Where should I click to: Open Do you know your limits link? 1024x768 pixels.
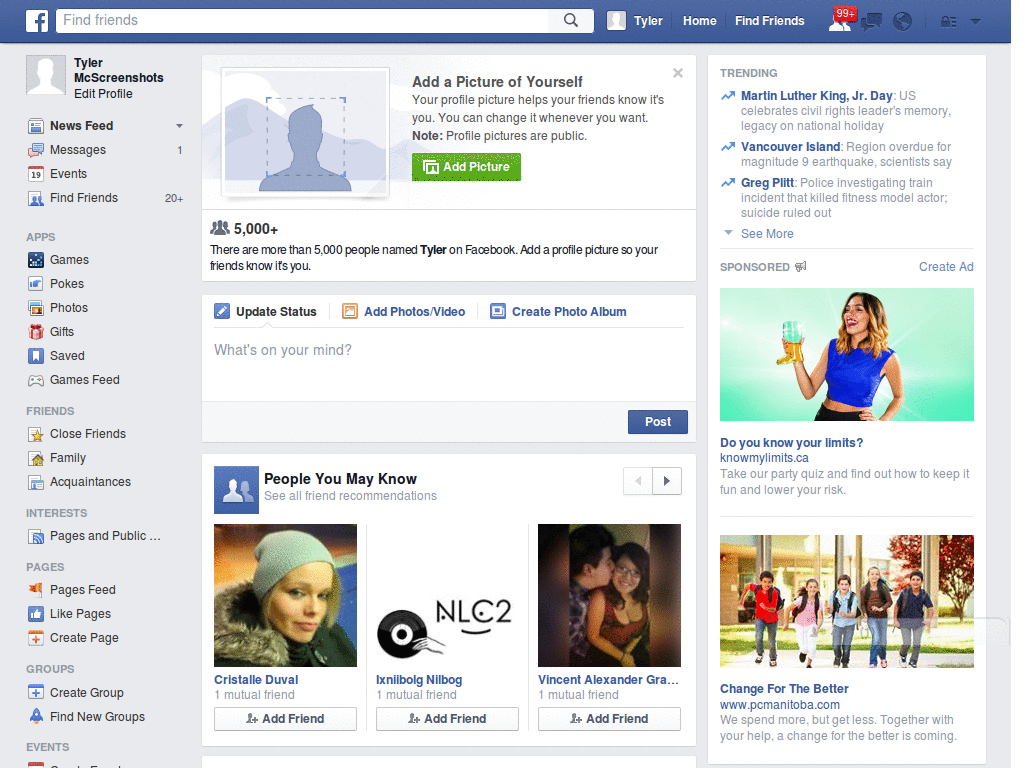pos(791,443)
